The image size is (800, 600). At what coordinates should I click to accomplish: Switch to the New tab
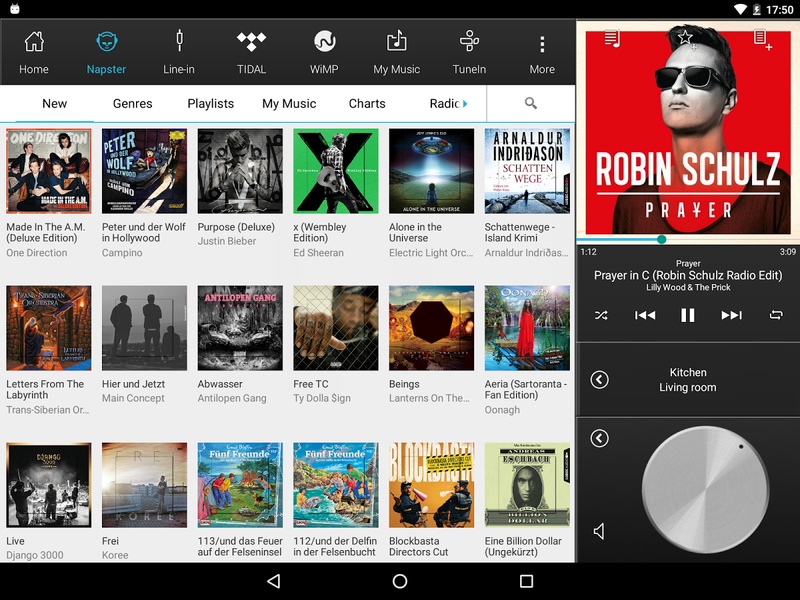click(x=55, y=104)
